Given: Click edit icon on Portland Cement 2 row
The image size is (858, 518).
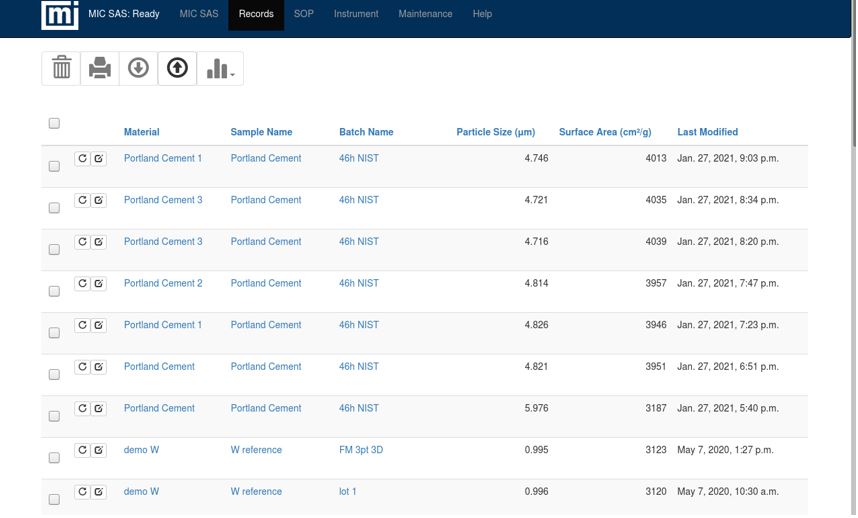Looking at the screenshot, I should [99, 284].
